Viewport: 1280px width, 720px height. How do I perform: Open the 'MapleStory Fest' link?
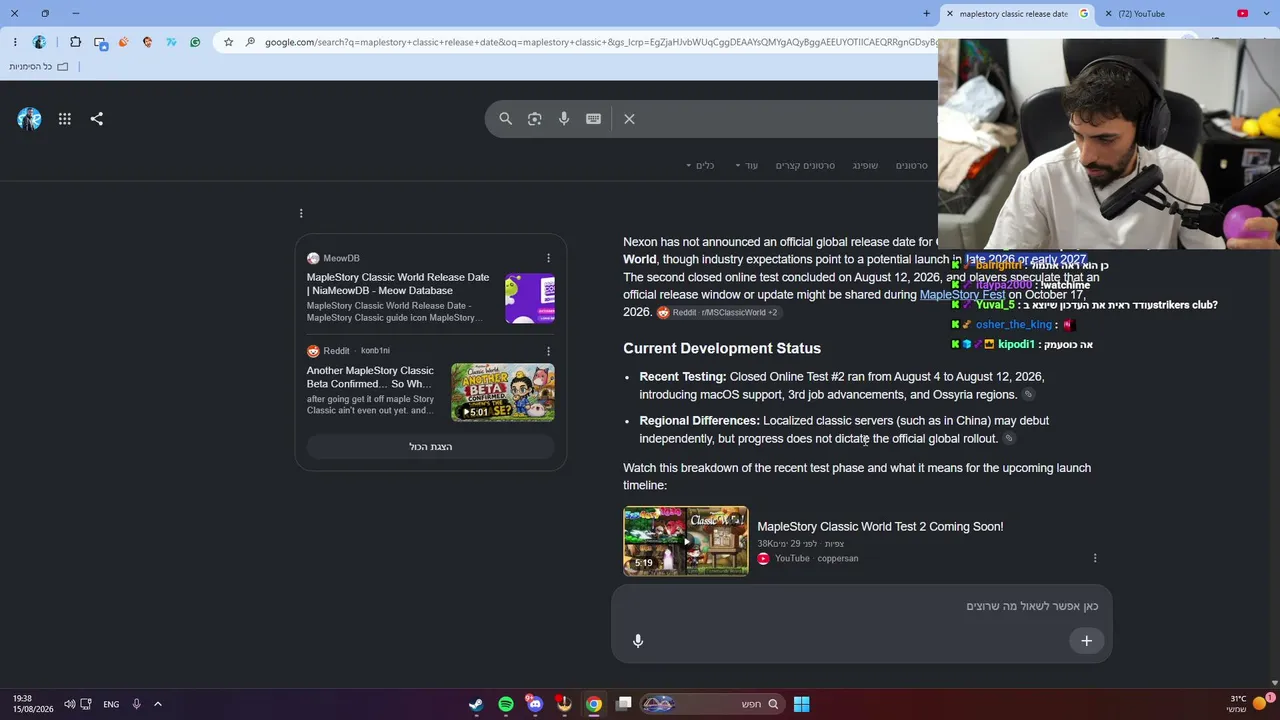point(962,295)
